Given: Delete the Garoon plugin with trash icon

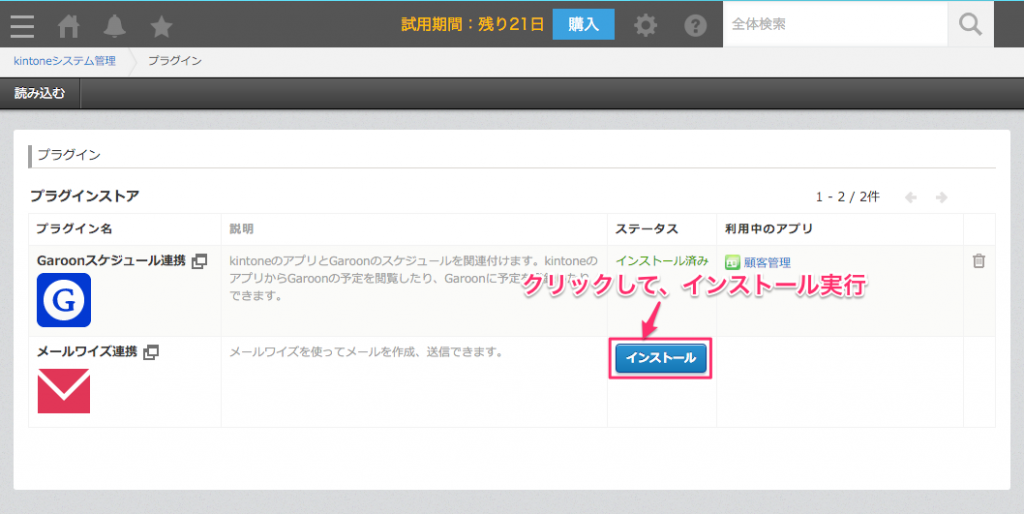Looking at the screenshot, I should (978, 261).
